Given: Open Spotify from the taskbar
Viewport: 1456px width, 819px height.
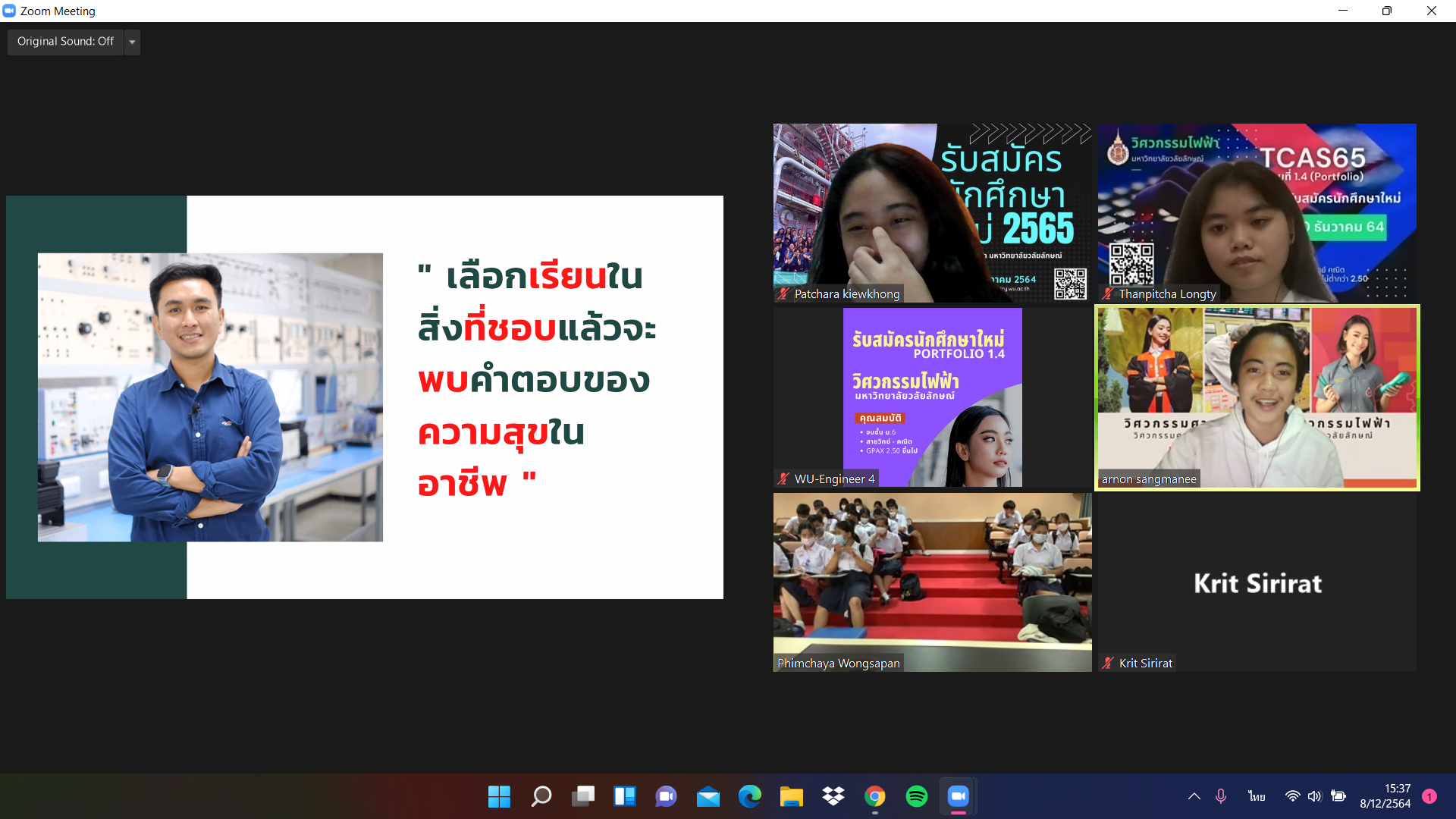Looking at the screenshot, I should [x=916, y=796].
